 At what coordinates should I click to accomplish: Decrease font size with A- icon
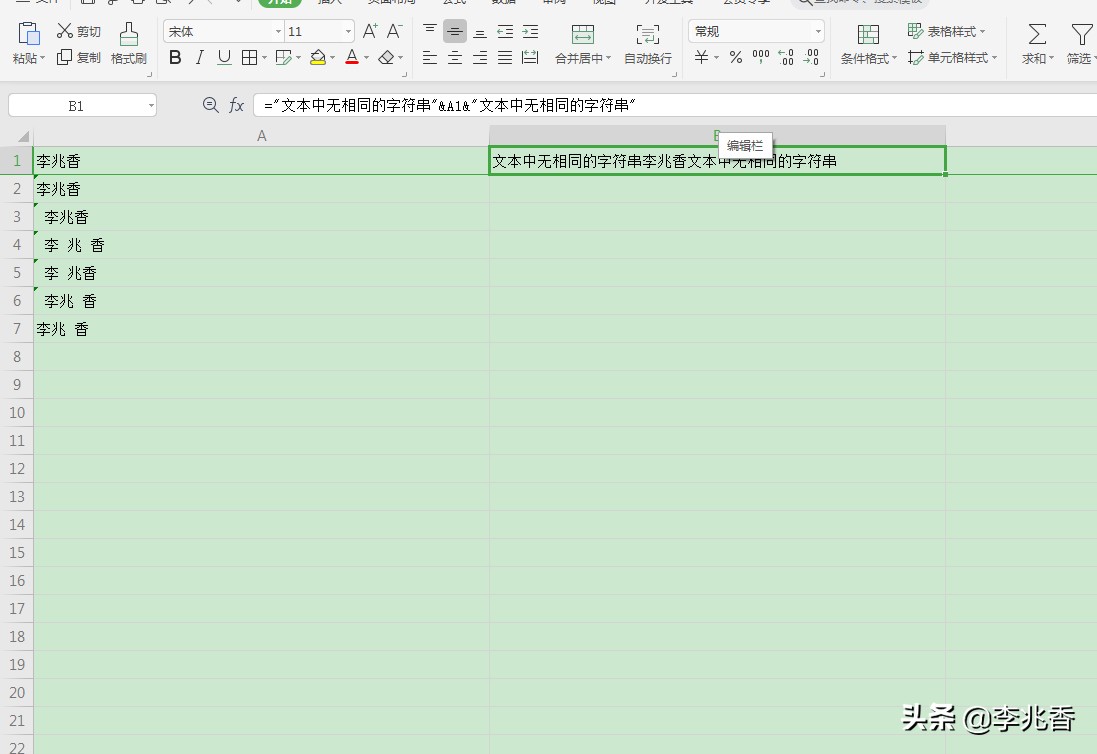coord(395,31)
